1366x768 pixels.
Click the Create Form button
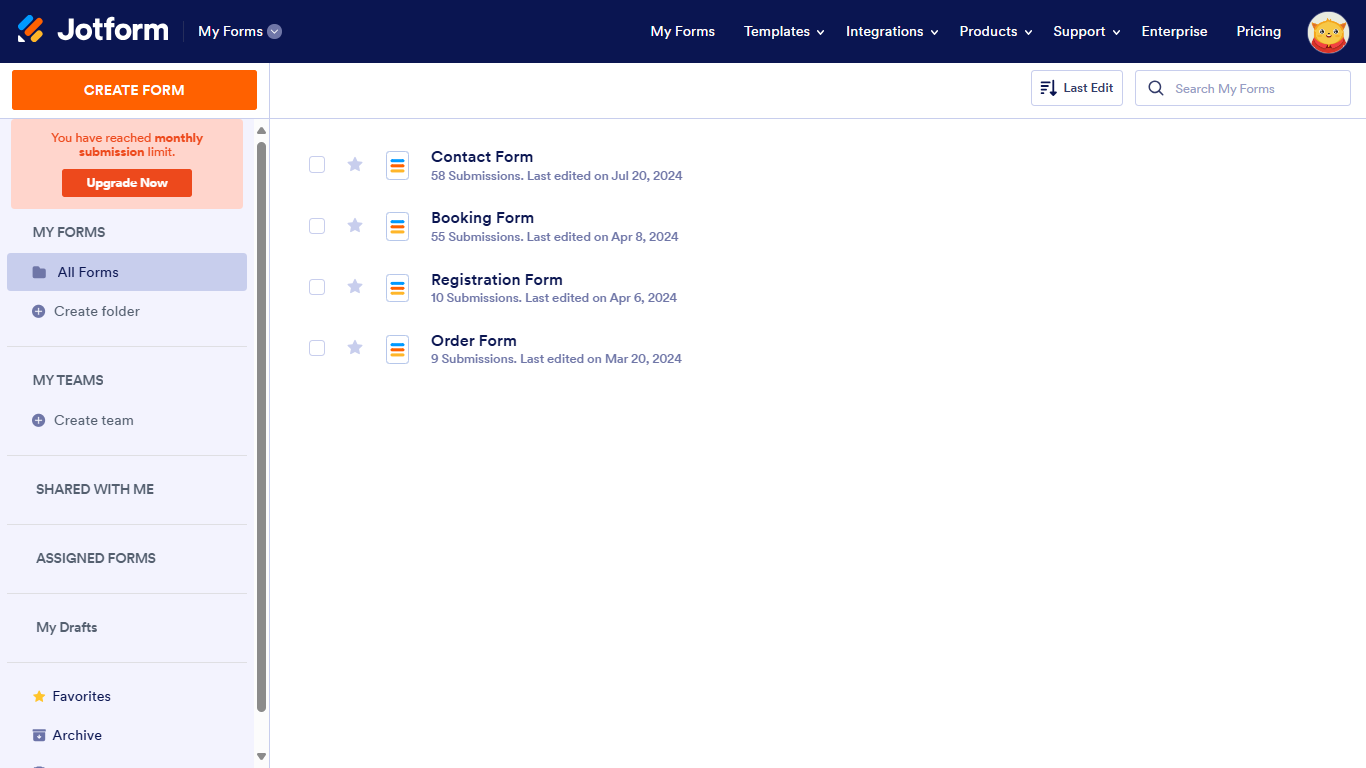[134, 90]
